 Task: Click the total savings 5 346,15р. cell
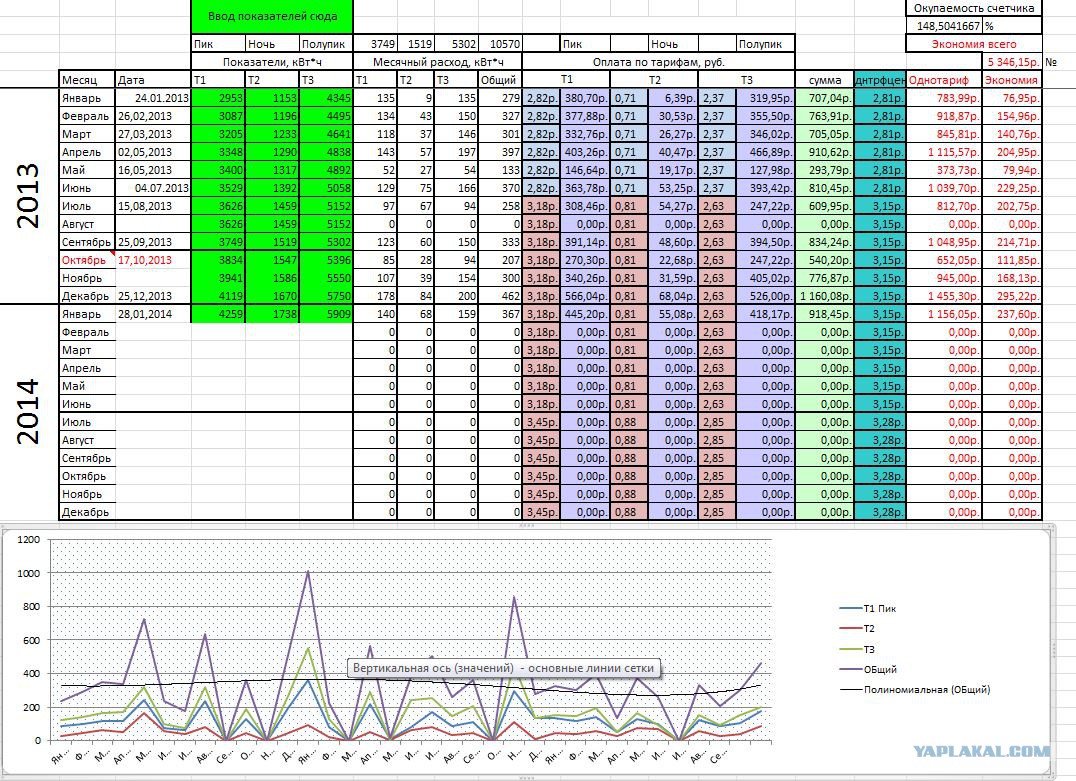coord(1012,62)
